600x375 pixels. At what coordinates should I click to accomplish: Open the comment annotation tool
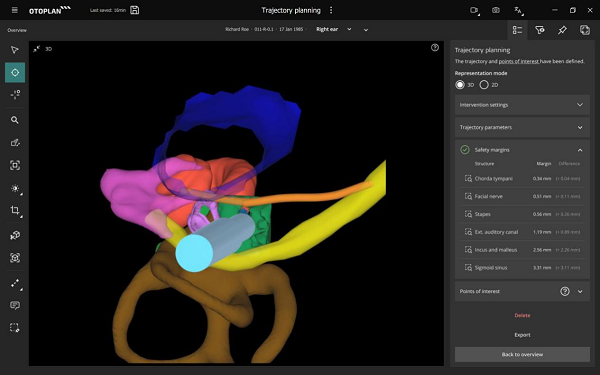pos(15,305)
